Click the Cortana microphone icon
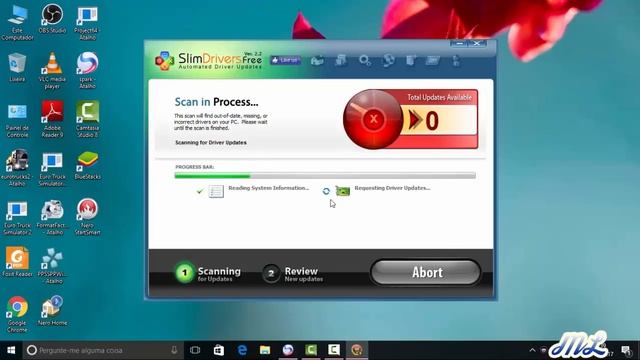This screenshot has width=640, height=360. pos(174,350)
